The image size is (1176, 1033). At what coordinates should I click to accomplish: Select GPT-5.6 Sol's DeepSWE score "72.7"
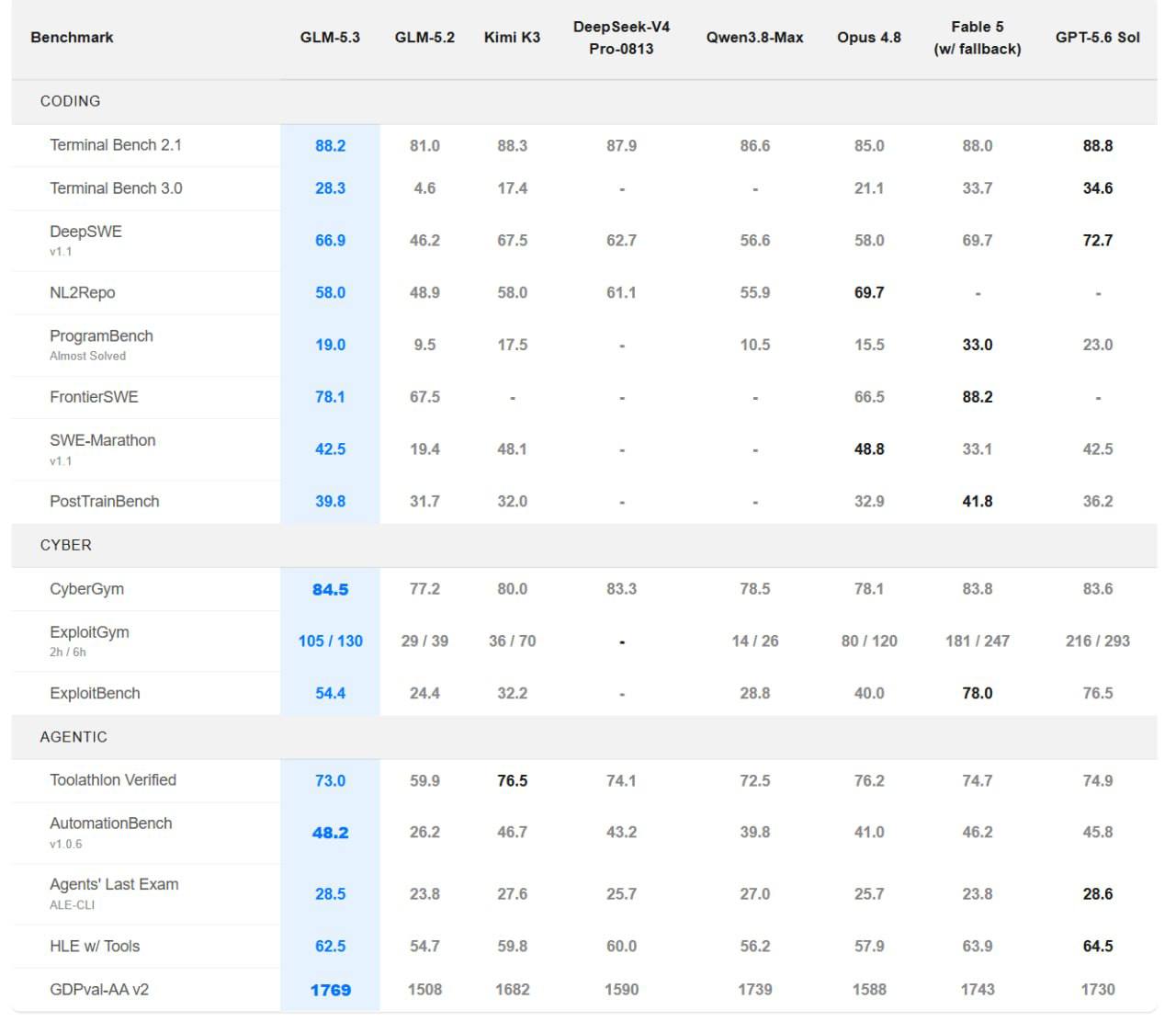click(1098, 241)
